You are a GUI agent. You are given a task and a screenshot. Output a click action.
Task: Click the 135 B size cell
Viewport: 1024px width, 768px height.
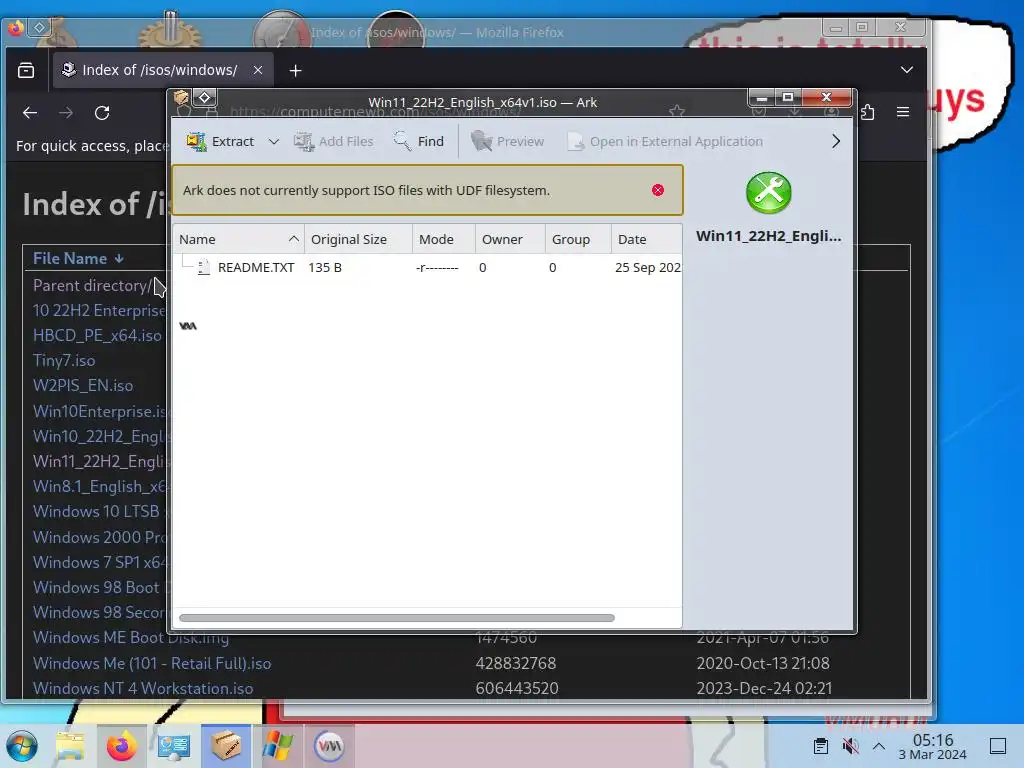[325, 267]
